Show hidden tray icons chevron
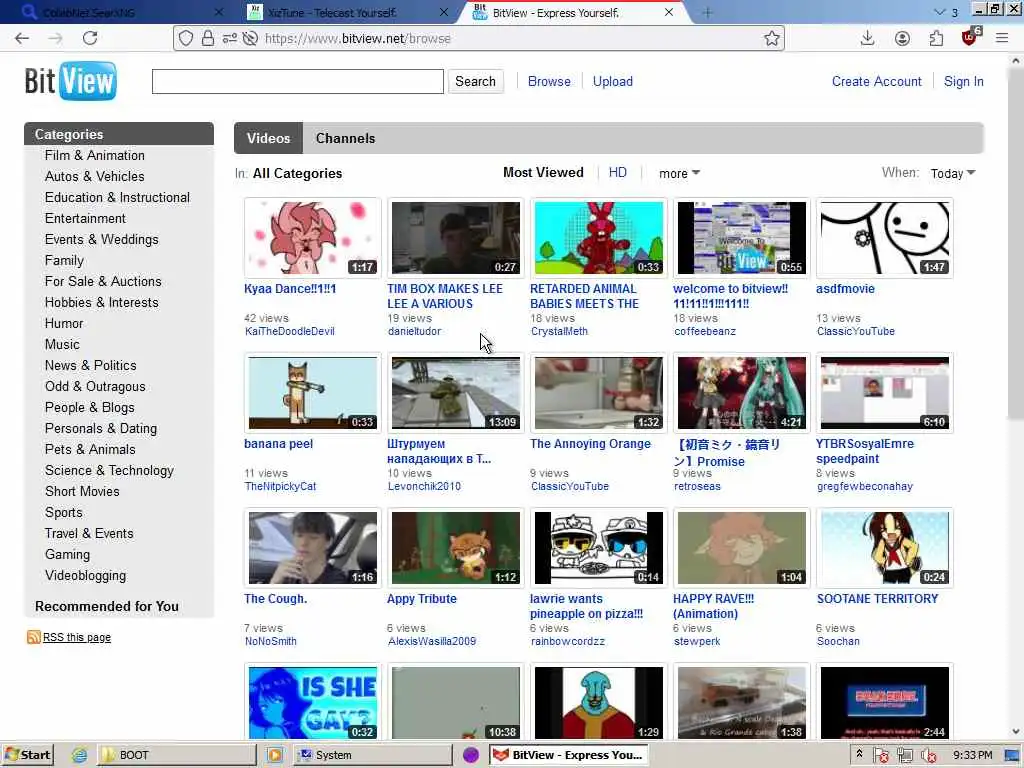Image resolution: width=1024 pixels, height=768 pixels. pyautogui.click(x=859, y=754)
